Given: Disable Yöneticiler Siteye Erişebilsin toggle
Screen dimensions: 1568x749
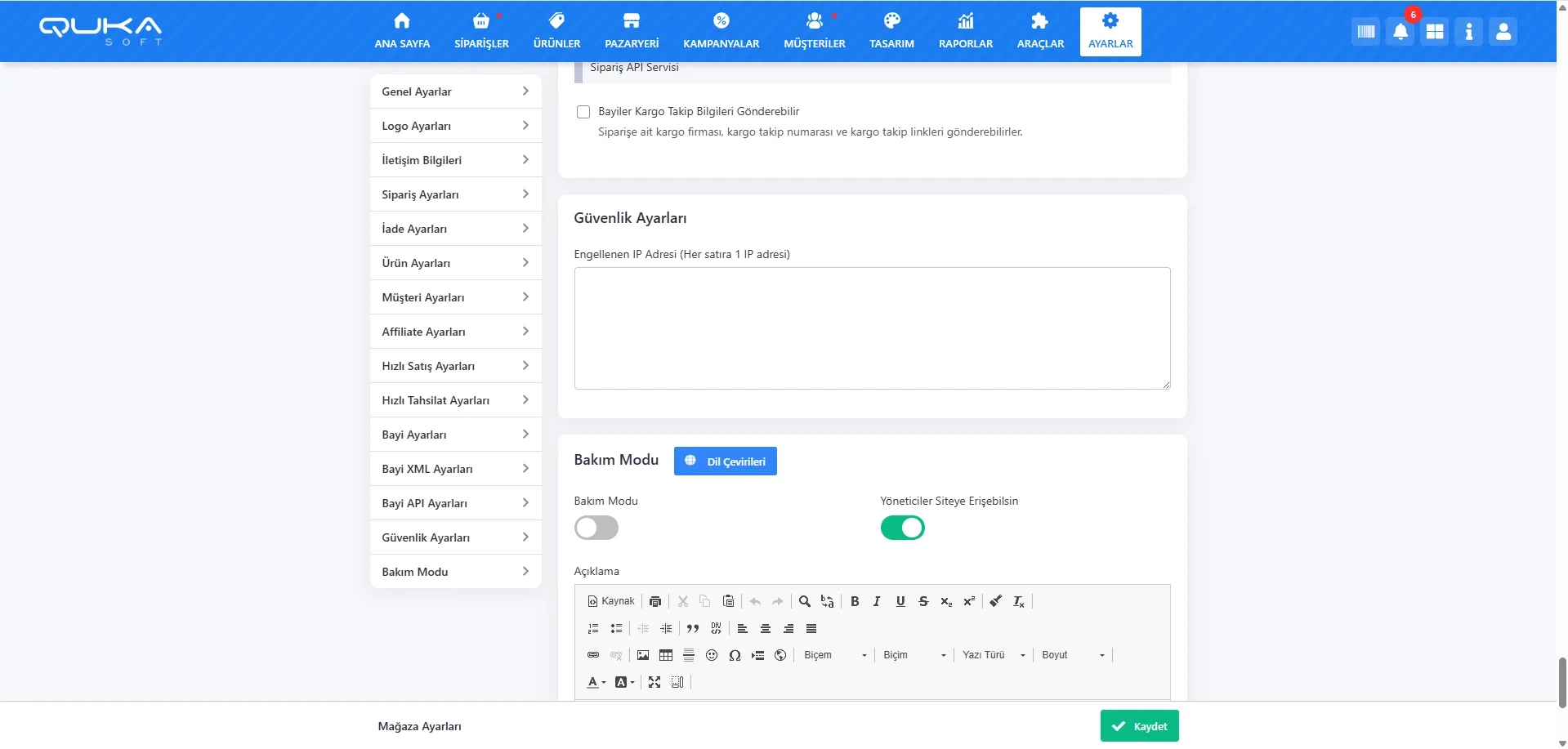Looking at the screenshot, I should (x=902, y=528).
